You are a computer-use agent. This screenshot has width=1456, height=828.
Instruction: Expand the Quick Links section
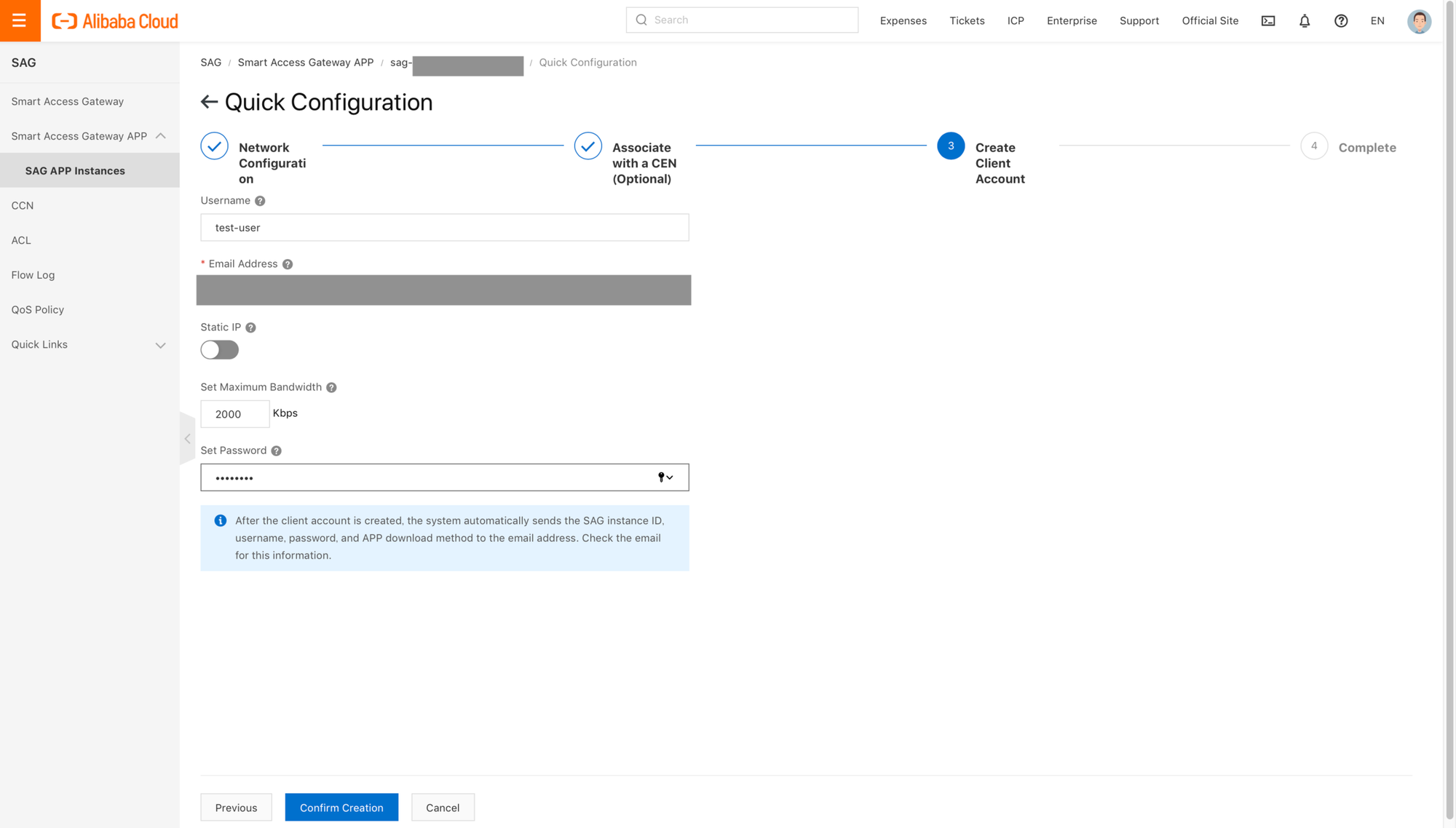tap(161, 345)
